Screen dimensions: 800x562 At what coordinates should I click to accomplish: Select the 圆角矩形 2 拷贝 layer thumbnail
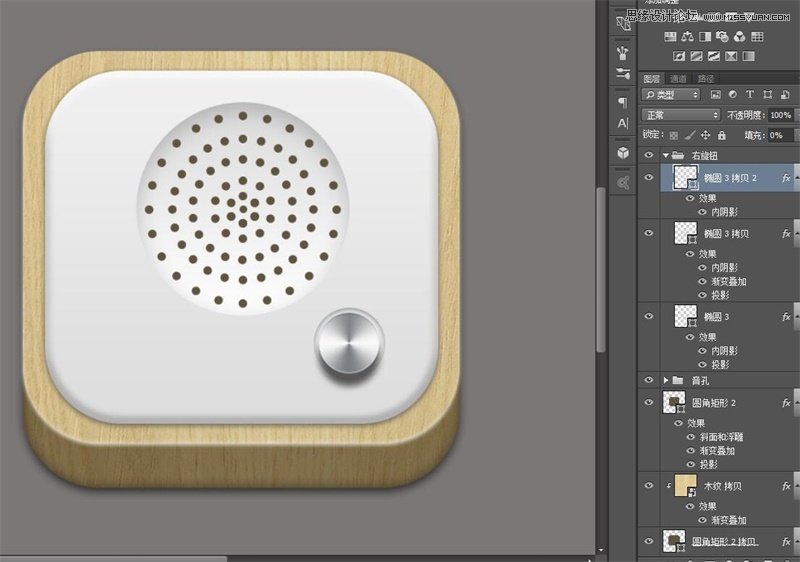673,542
